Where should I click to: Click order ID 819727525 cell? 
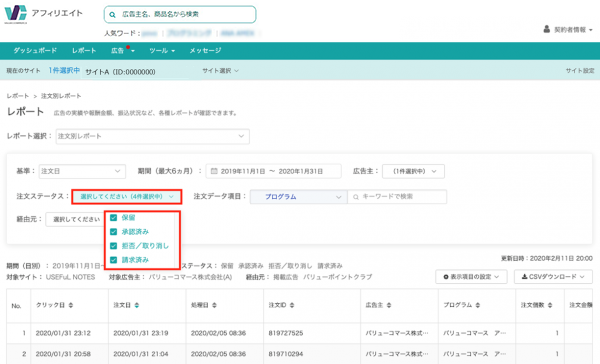pyautogui.click(x=285, y=333)
